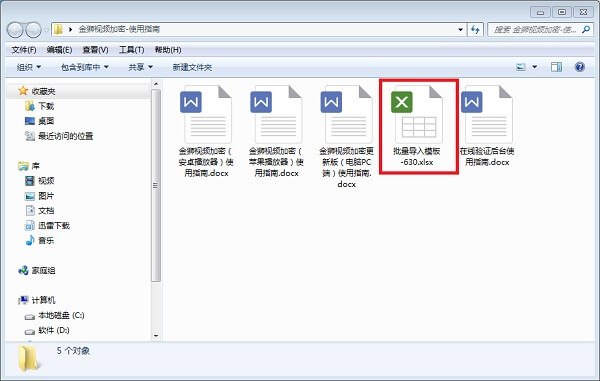Open the help question-mark icon
Screen dimensions: 600x381
579,67
